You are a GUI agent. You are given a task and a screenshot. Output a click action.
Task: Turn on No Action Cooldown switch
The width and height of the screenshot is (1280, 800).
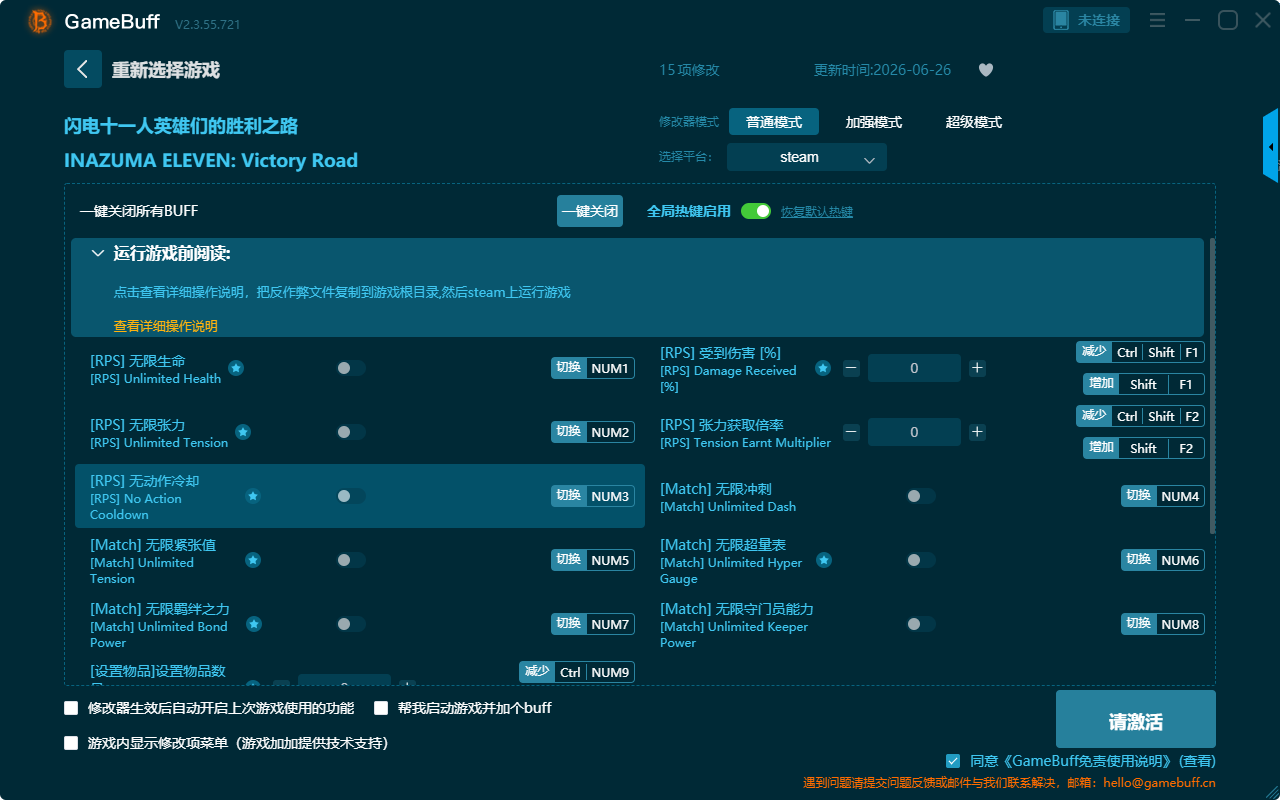click(x=350, y=496)
